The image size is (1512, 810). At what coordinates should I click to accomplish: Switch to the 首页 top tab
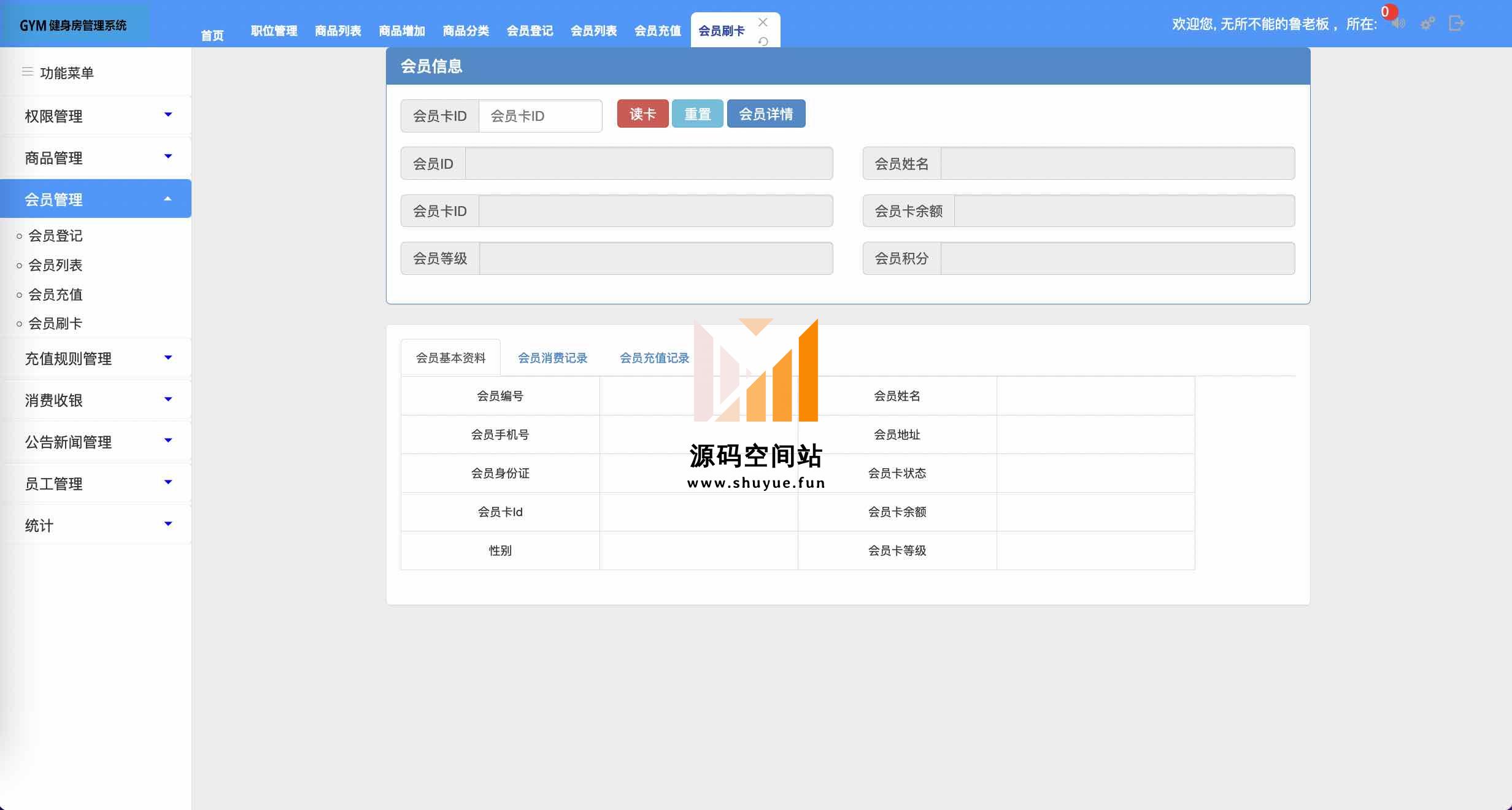pyautogui.click(x=212, y=36)
